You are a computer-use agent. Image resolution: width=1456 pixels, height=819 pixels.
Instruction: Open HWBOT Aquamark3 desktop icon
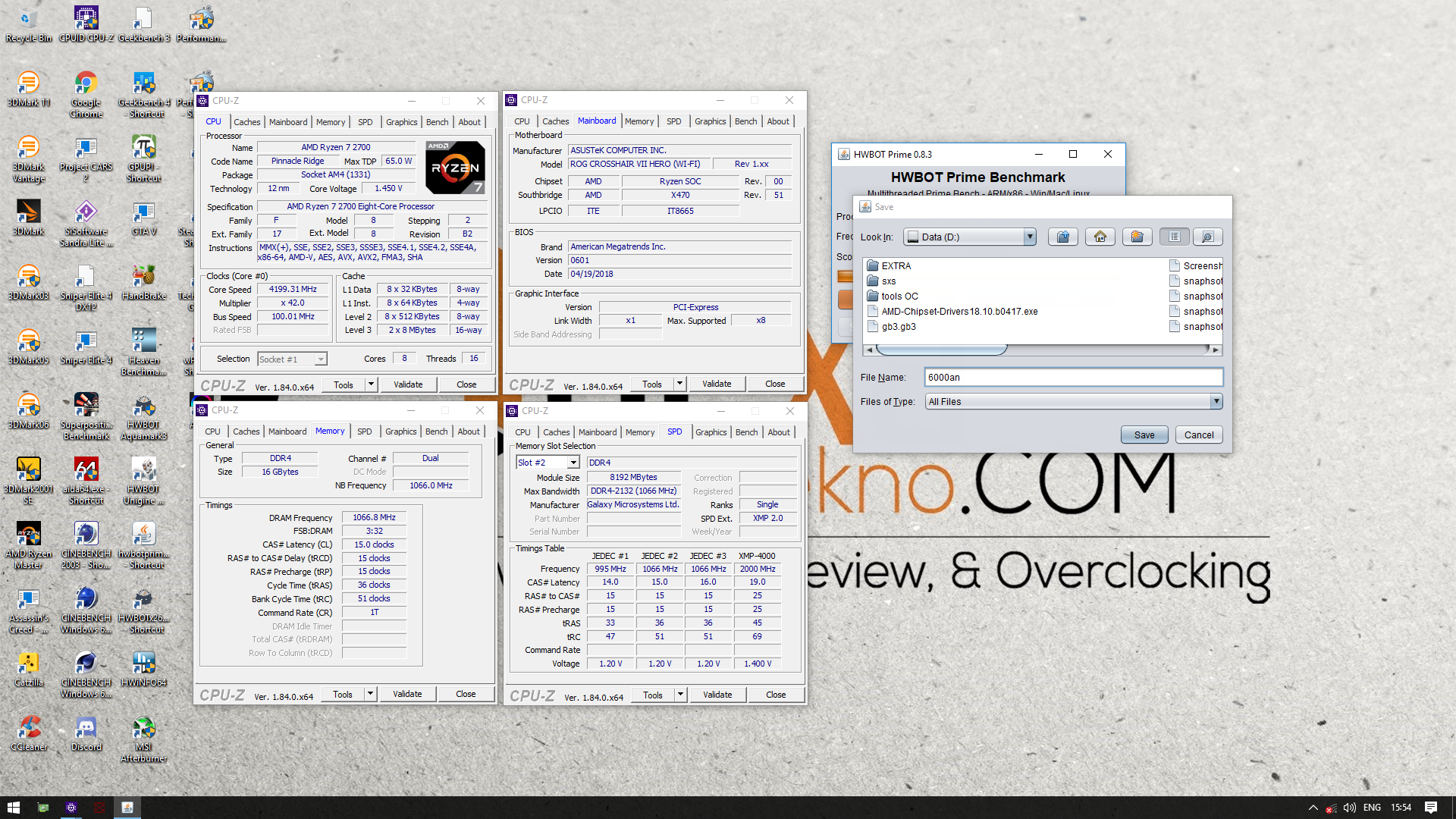(x=143, y=416)
